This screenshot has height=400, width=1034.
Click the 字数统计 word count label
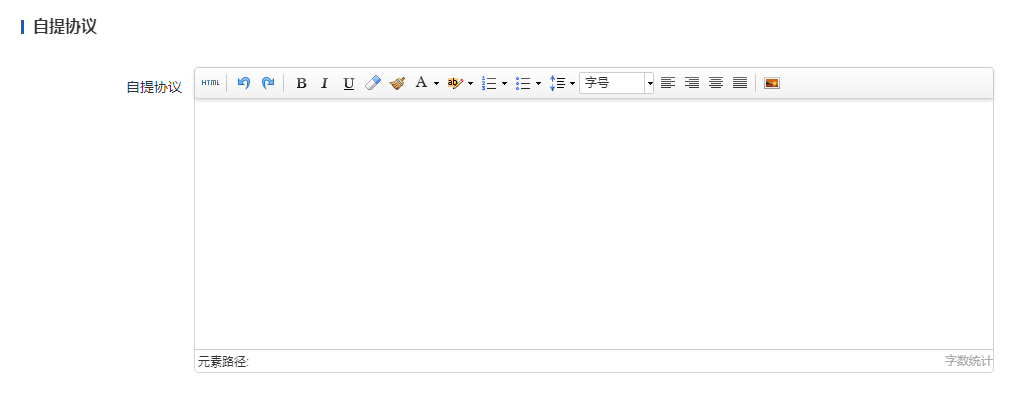tap(968, 360)
